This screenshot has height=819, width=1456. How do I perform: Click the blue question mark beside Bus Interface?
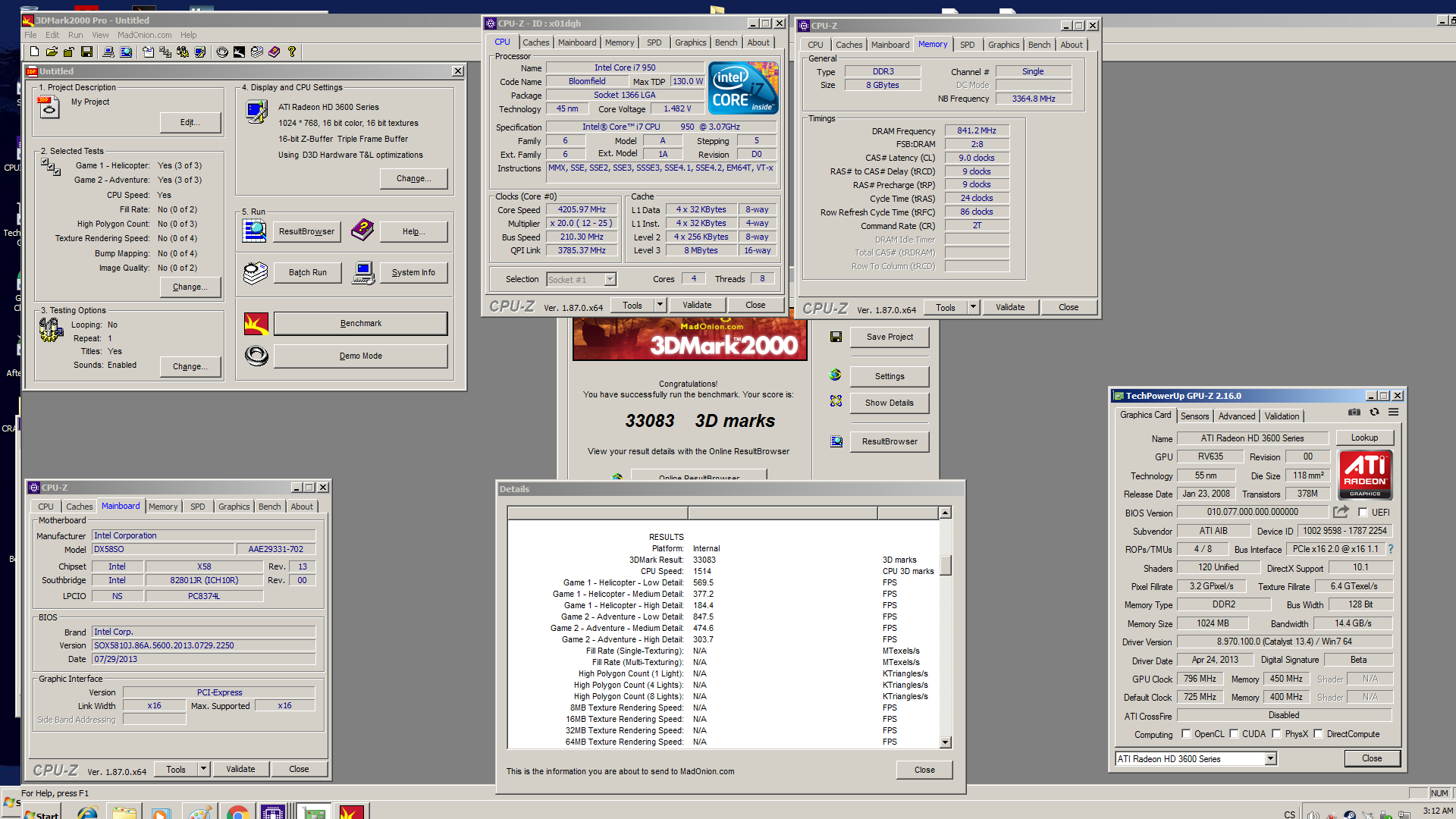[1390, 549]
